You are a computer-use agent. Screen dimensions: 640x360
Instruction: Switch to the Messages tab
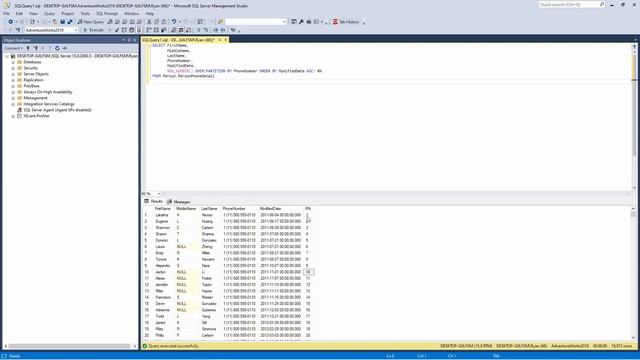point(179,202)
